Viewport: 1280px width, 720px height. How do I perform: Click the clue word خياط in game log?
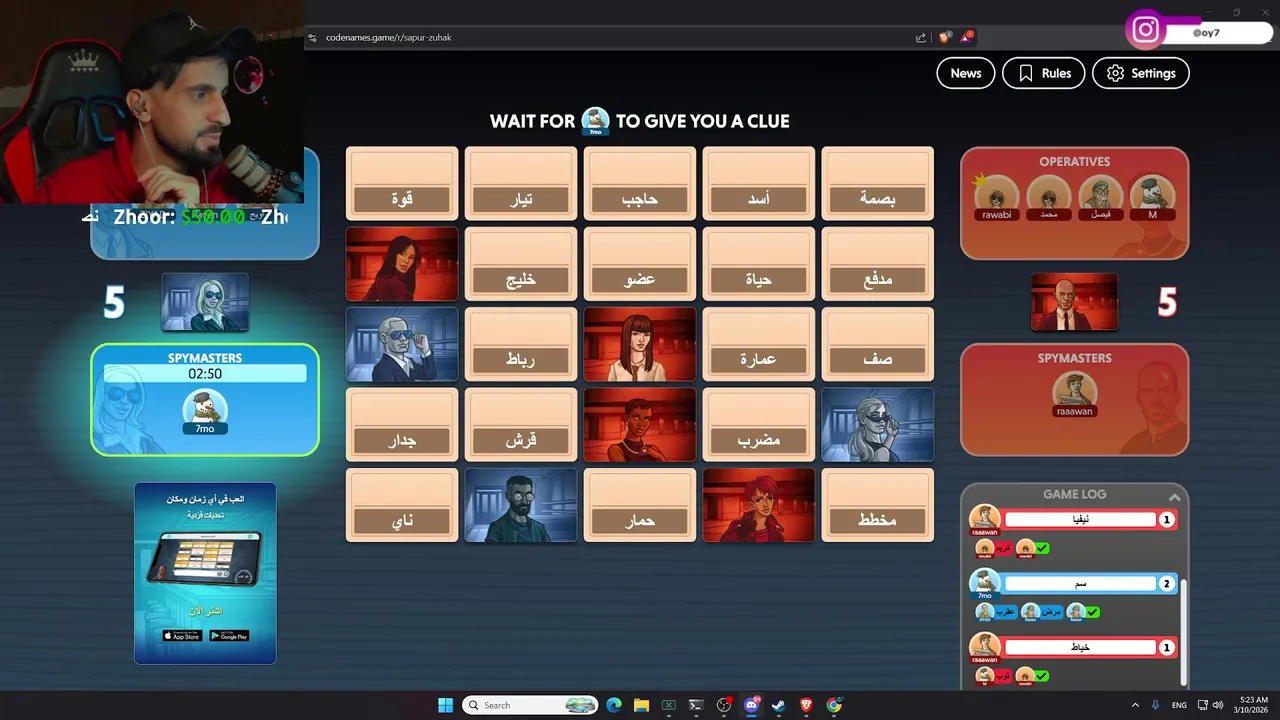click(1080, 648)
